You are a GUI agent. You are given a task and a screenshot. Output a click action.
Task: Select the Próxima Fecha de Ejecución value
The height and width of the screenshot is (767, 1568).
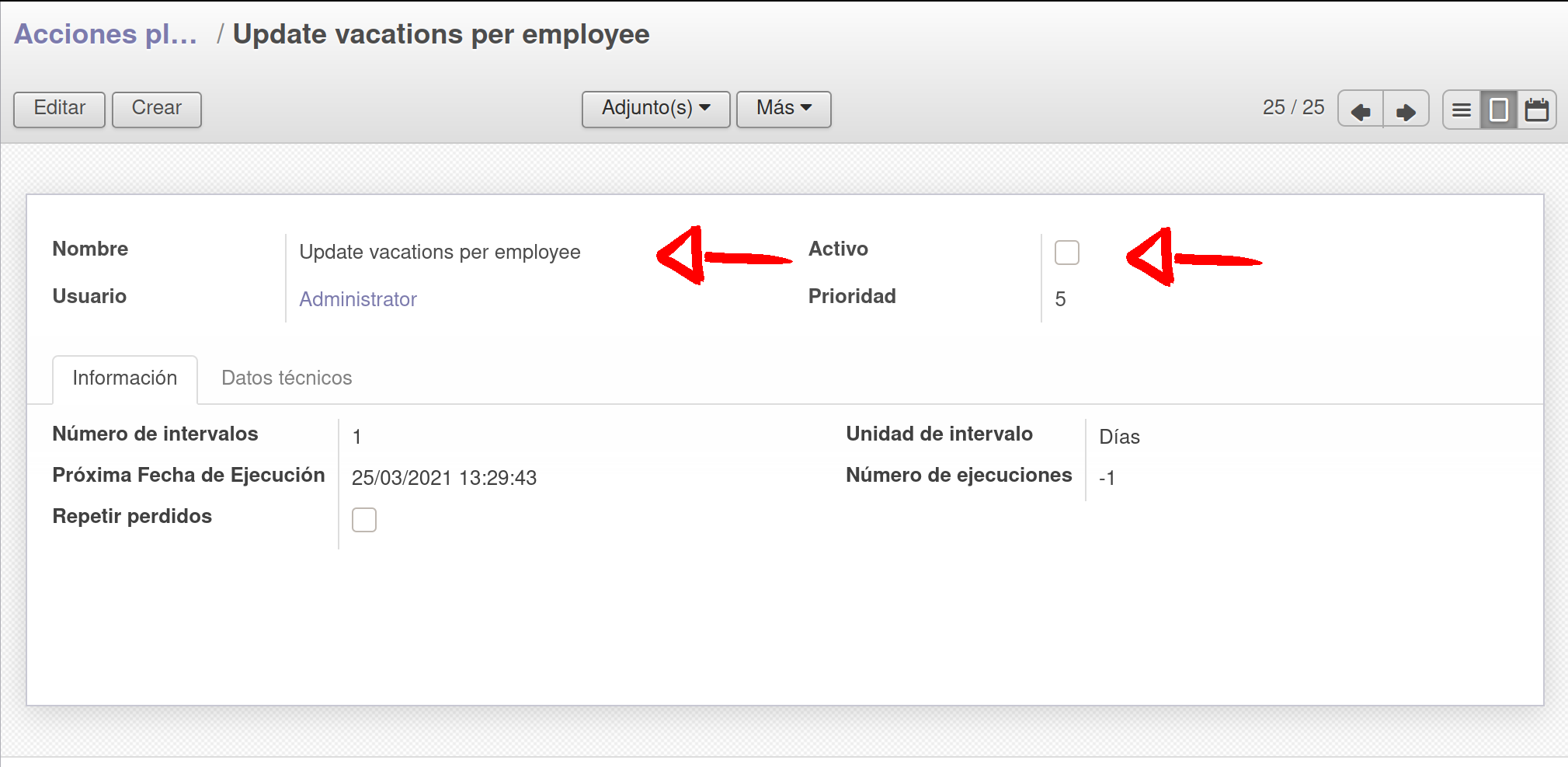click(444, 478)
